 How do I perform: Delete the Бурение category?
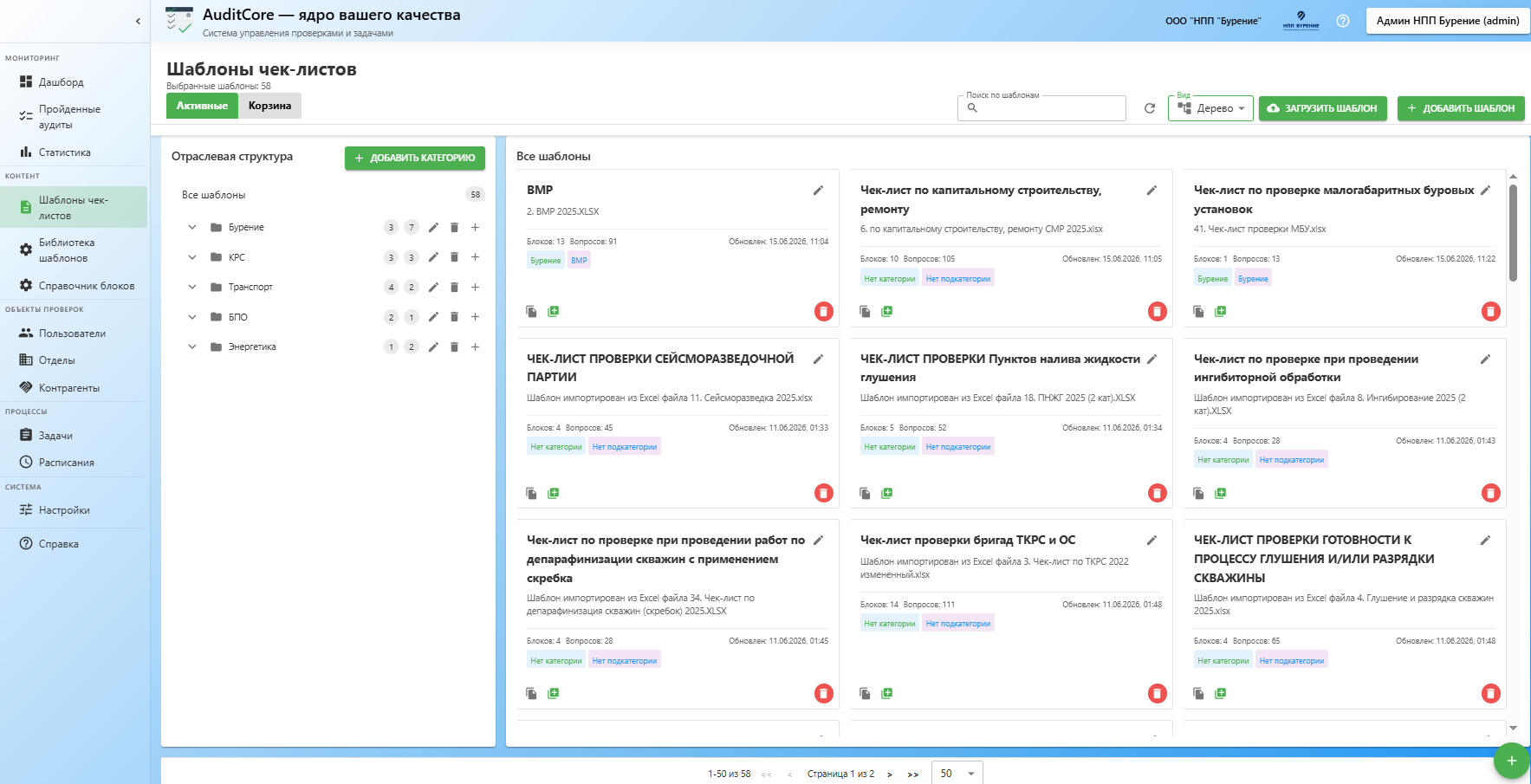(x=454, y=227)
